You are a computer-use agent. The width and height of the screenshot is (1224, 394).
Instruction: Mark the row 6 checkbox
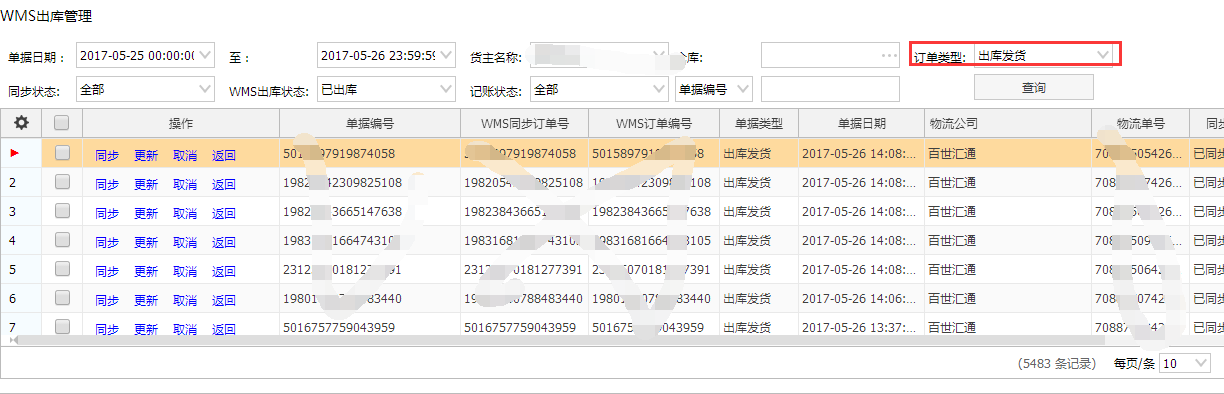tap(62, 298)
